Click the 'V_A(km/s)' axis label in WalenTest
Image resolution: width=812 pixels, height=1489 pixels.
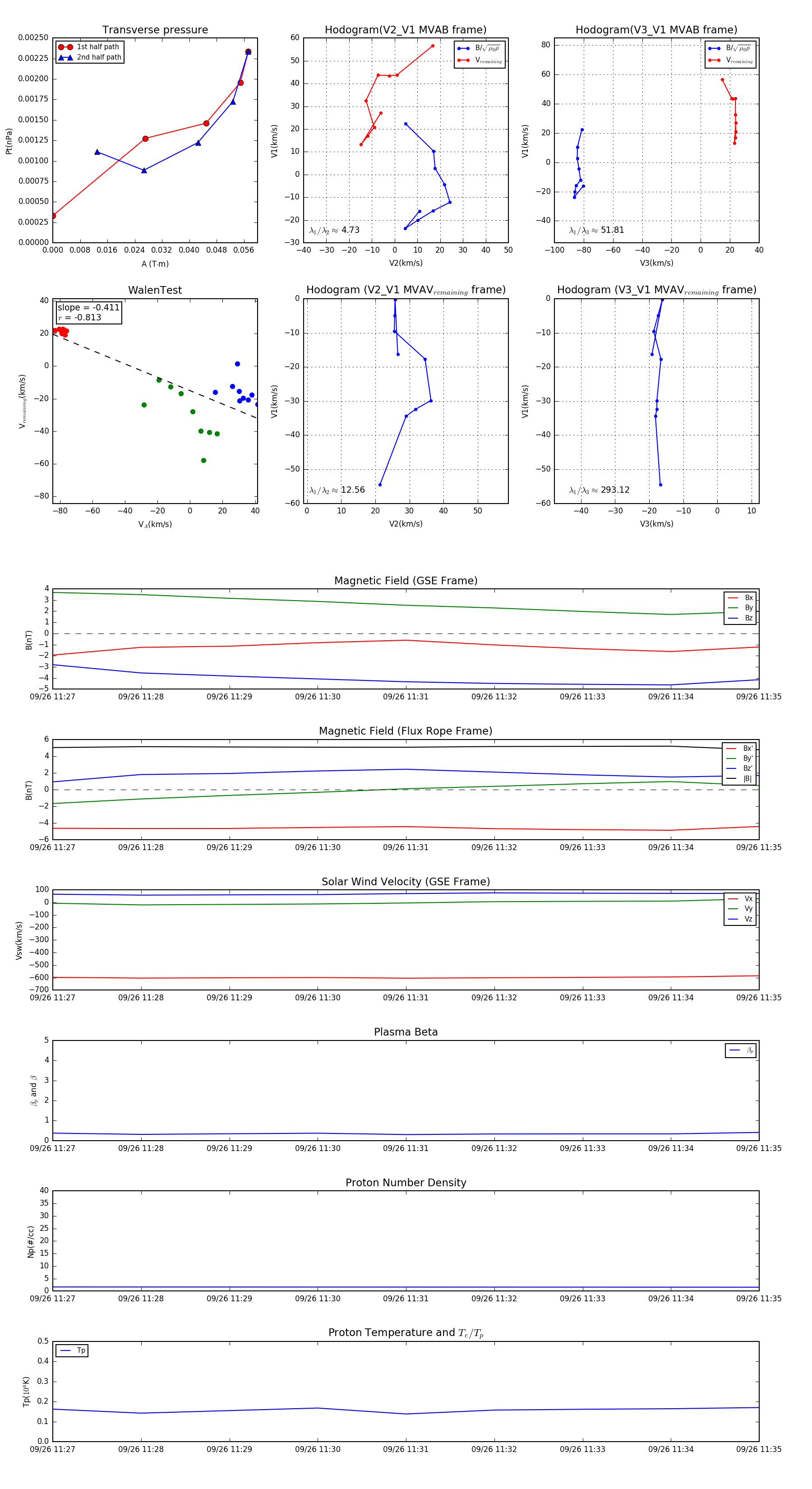coord(155,524)
